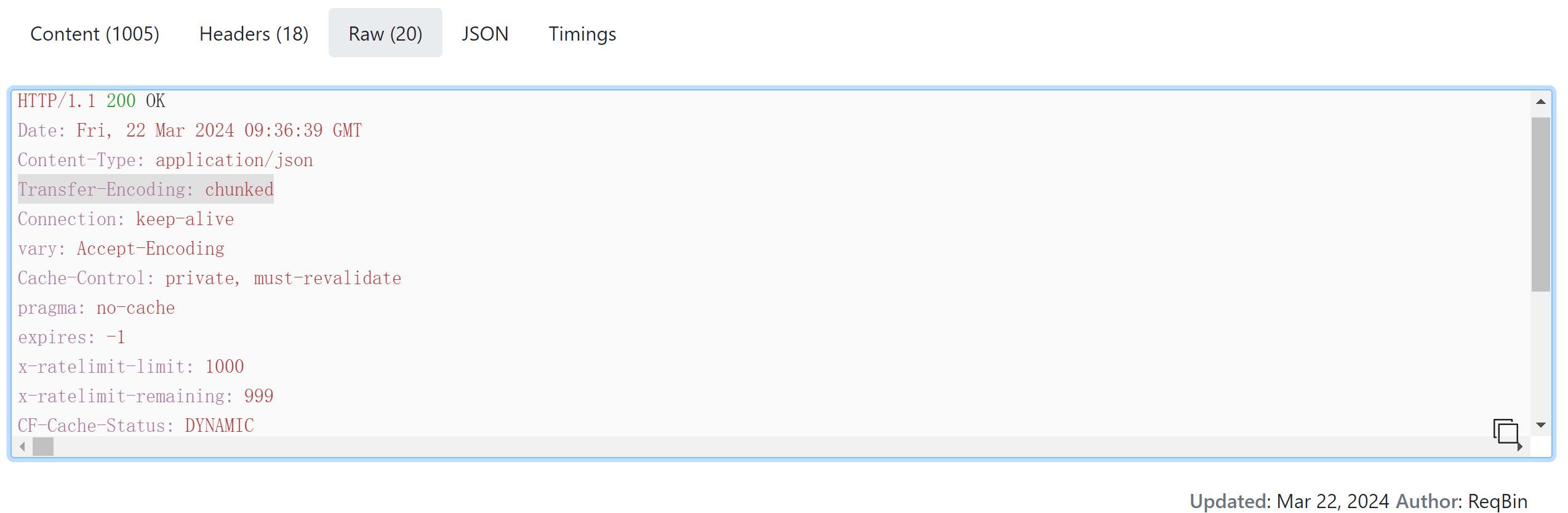The image size is (1568, 513).
Task: Click the highlighted Transfer-Encoding: chunked line
Action: coord(146,189)
